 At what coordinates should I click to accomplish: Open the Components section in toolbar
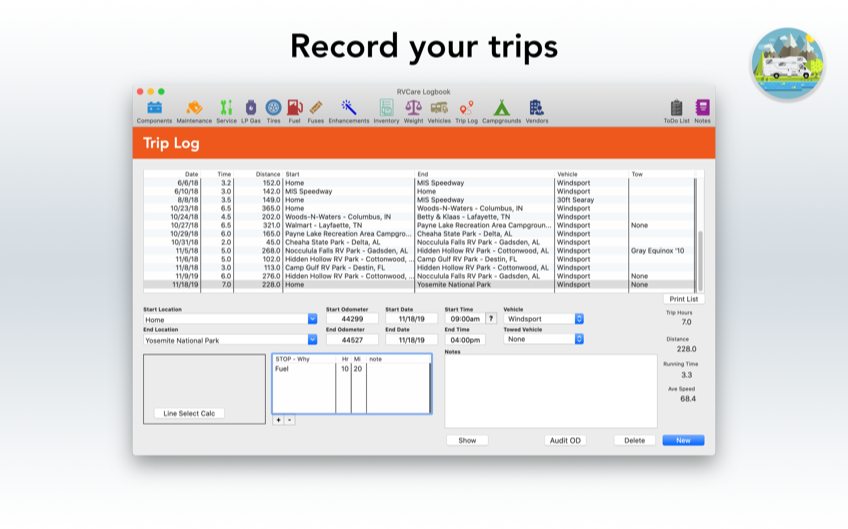point(154,108)
